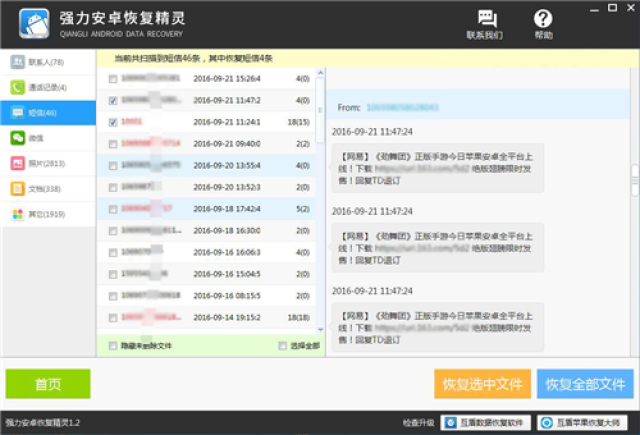The height and width of the screenshot is (435, 640).
Task: Switch to the 短信(46) SMS tab
Action: [48, 113]
